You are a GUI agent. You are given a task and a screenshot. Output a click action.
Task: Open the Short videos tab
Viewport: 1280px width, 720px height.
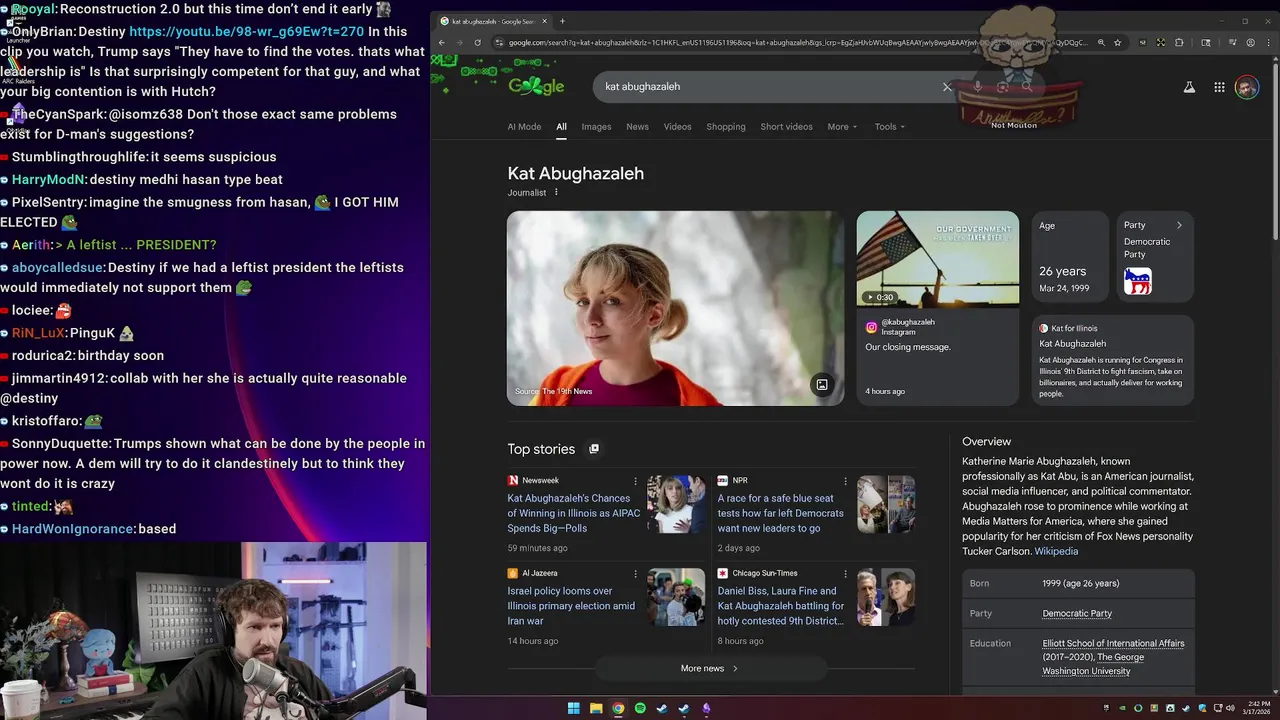pyautogui.click(x=786, y=127)
